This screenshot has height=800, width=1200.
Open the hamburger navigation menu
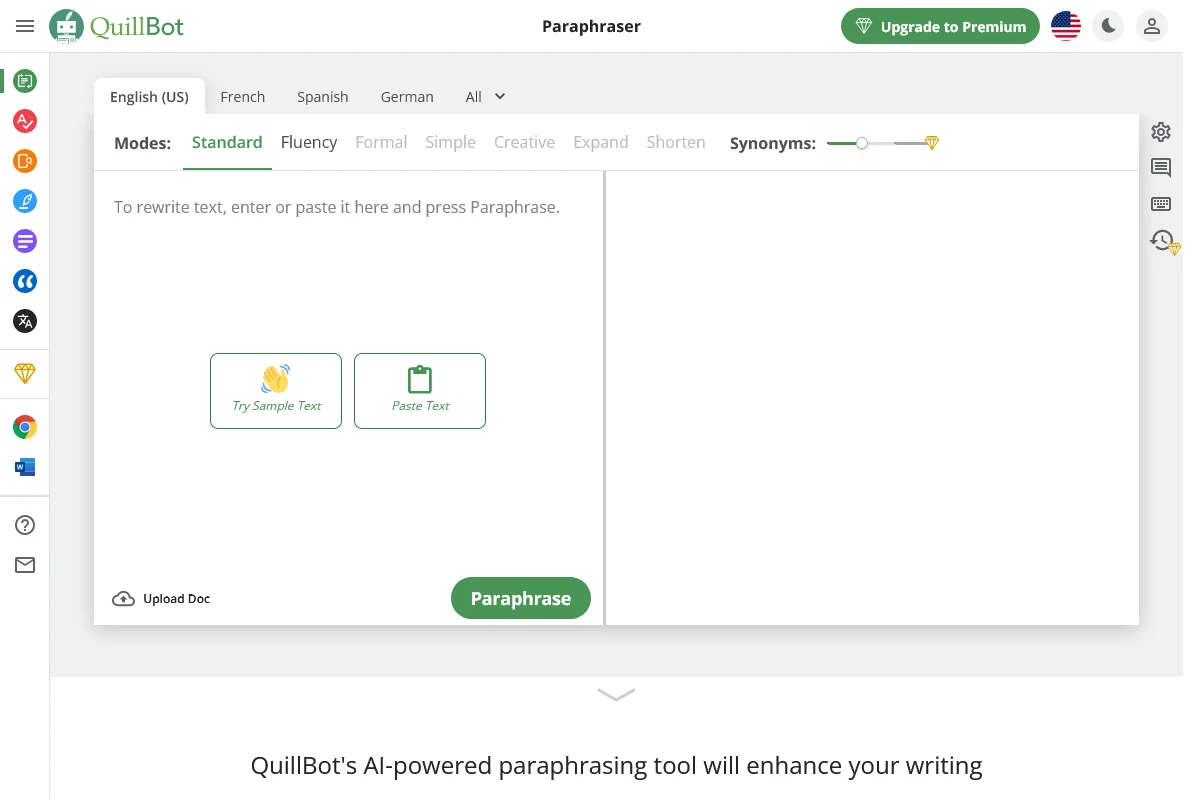click(25, 26)
